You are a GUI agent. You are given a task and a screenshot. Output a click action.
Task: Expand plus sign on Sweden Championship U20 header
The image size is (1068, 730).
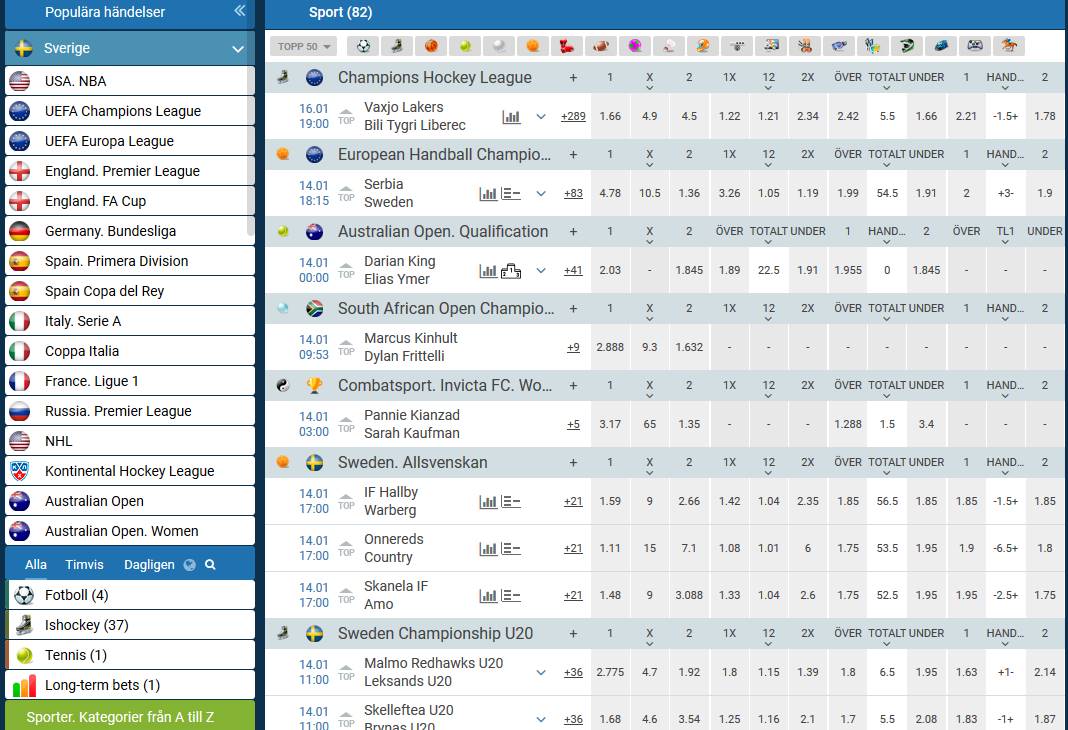(574, 633)
